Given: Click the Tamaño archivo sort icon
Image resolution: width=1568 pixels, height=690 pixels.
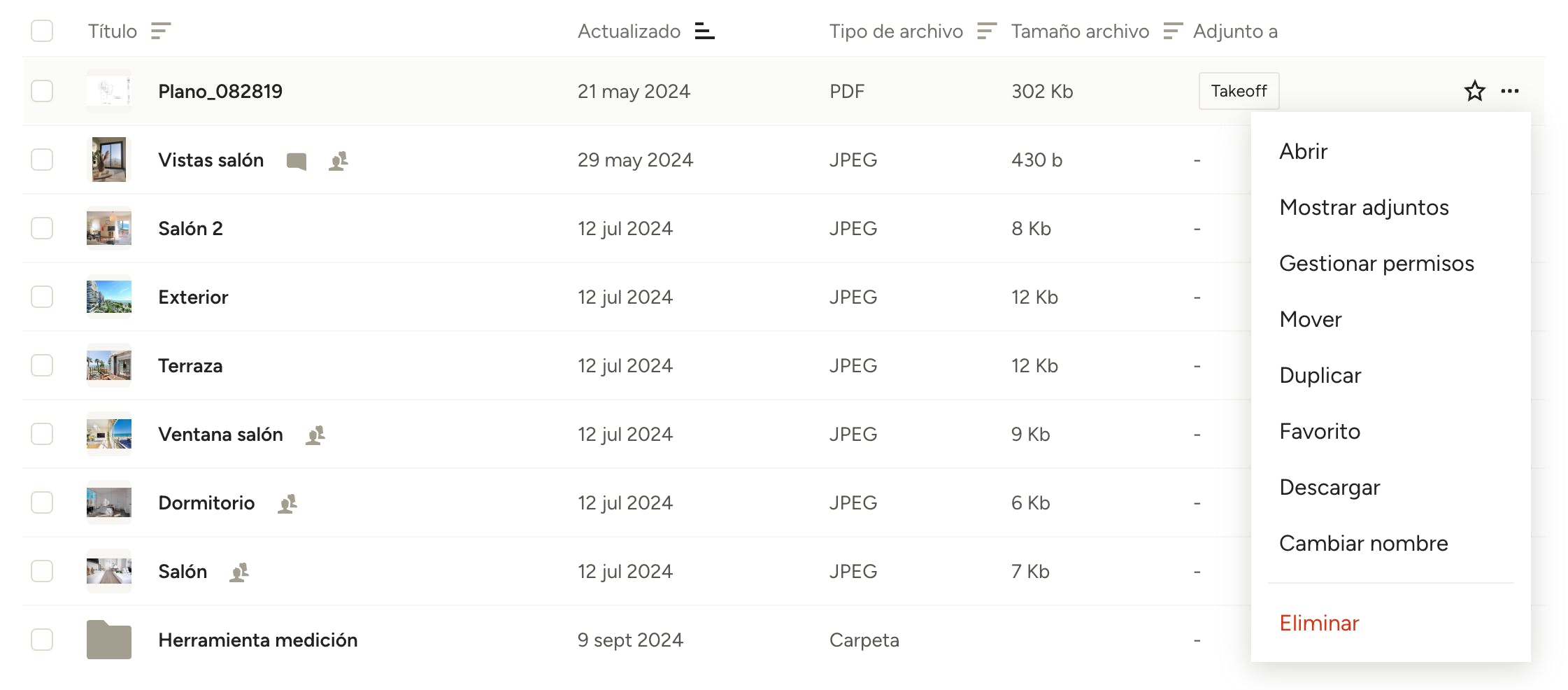Looking at the screenshot, I should [1172, 31].
